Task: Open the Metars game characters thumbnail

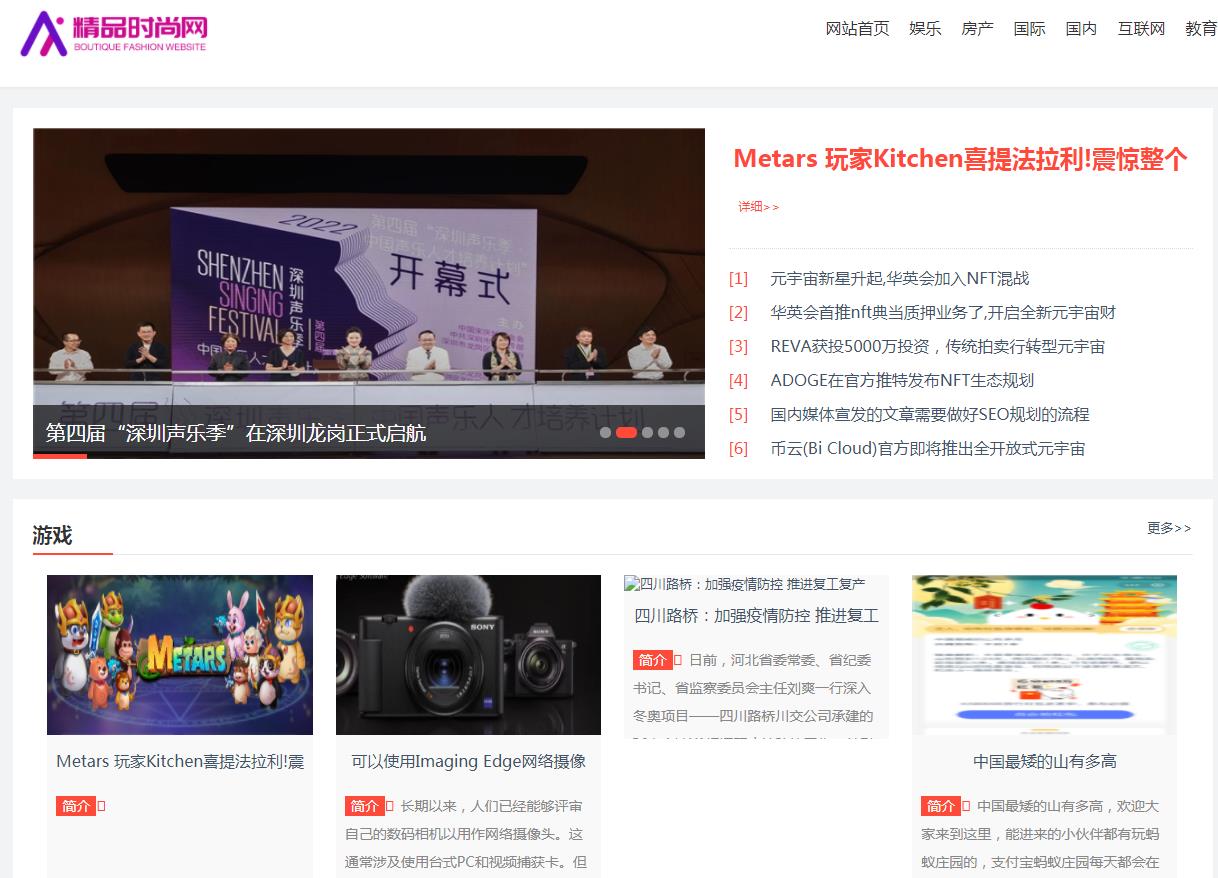Action: pyautogui.click(x=180, y=655)
